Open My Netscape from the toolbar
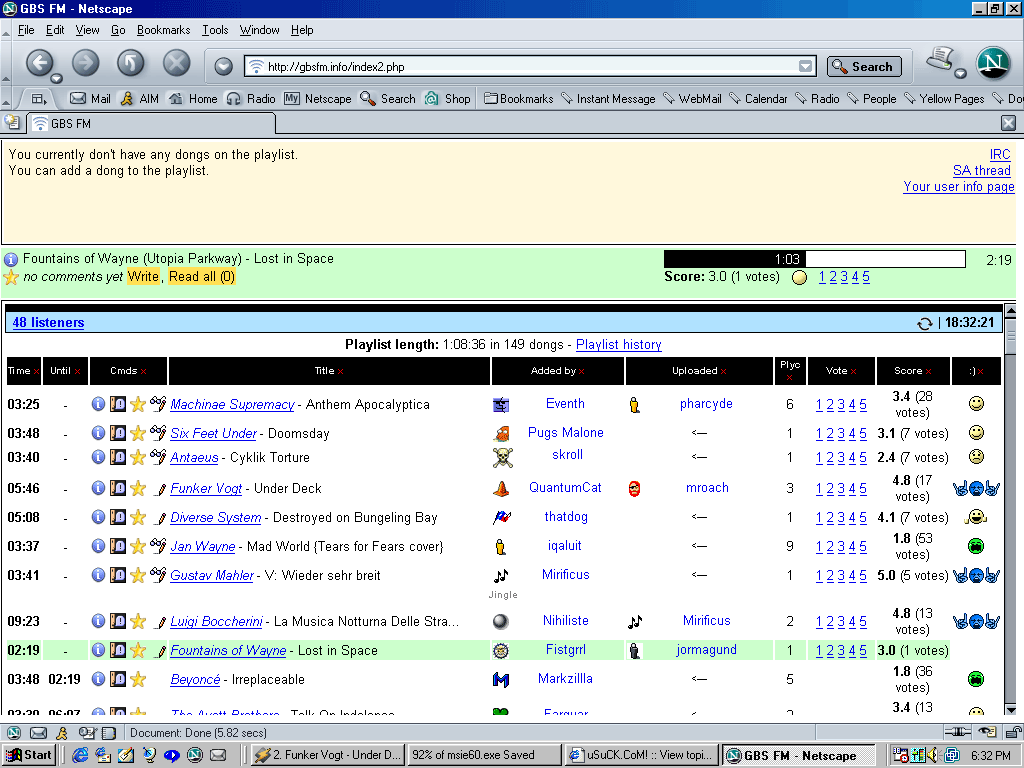The width and height of the screenshot is (1024, 768). coord(318,99)
